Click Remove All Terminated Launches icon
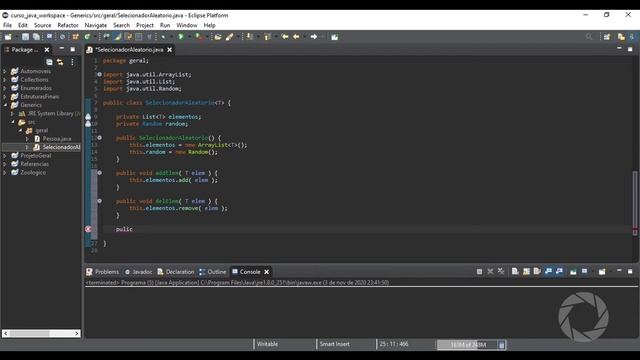640x360 pixels. (x=501, y=271)
